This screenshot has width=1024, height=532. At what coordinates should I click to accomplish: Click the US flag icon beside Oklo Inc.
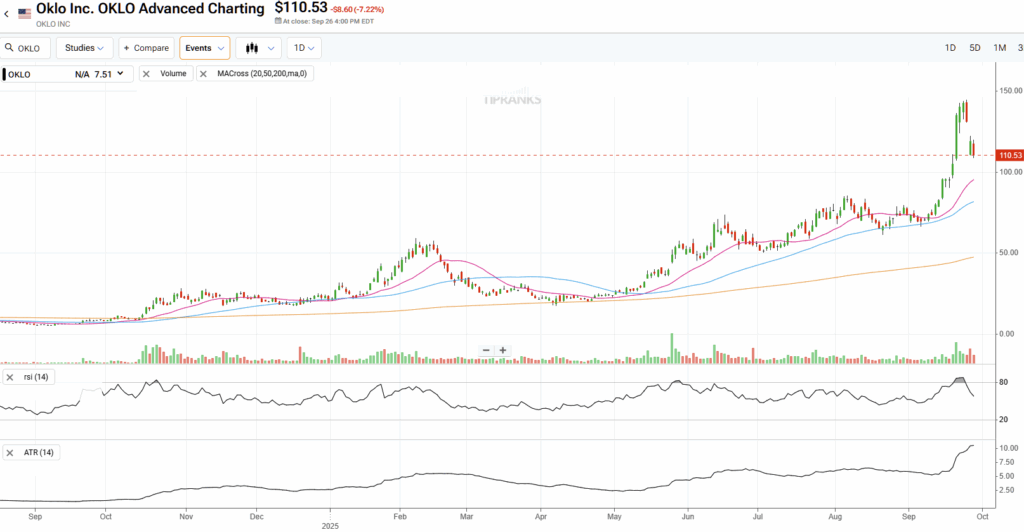pyautogui.click(x=24, y=14)
